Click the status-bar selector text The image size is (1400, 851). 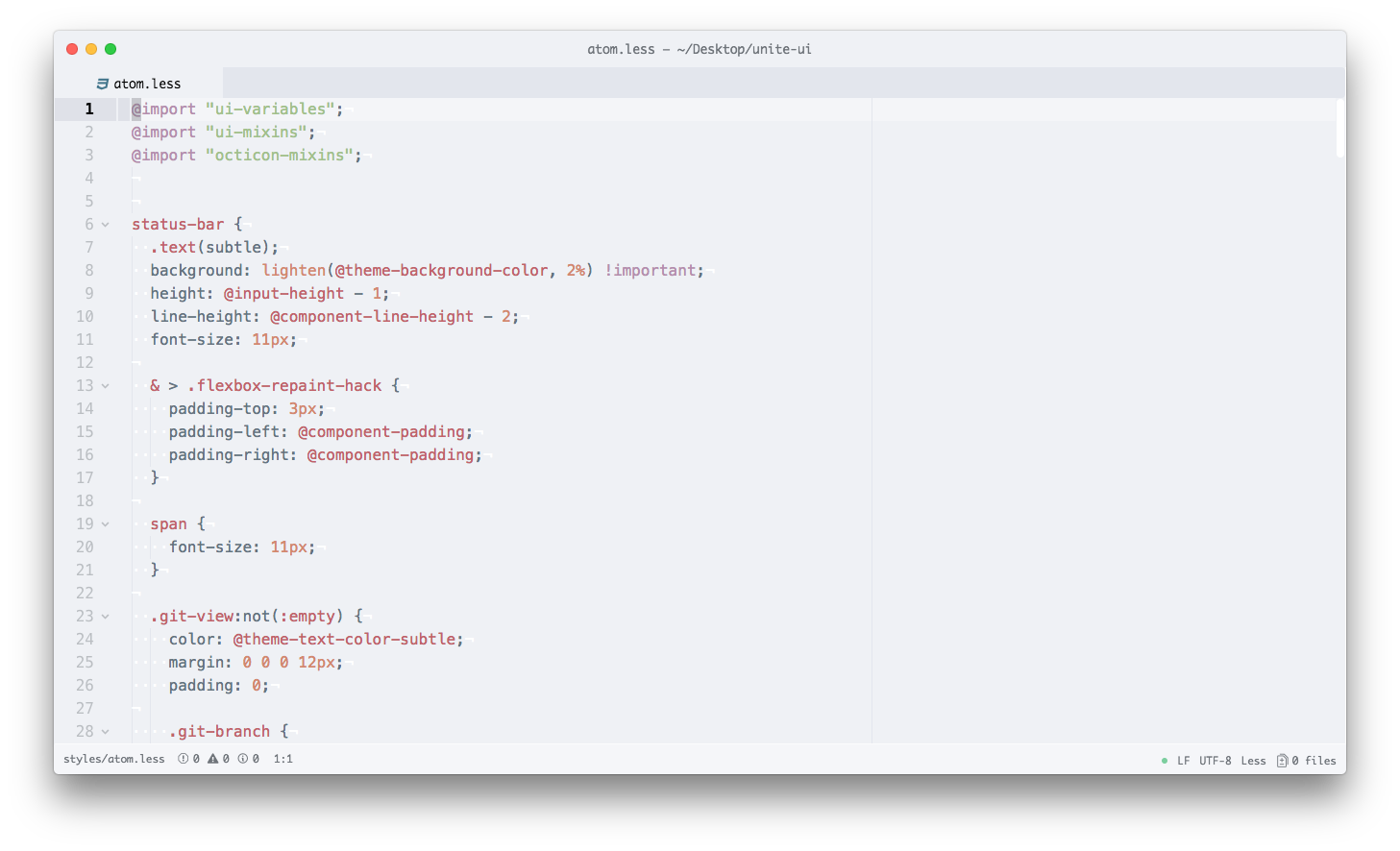(178, 225)
